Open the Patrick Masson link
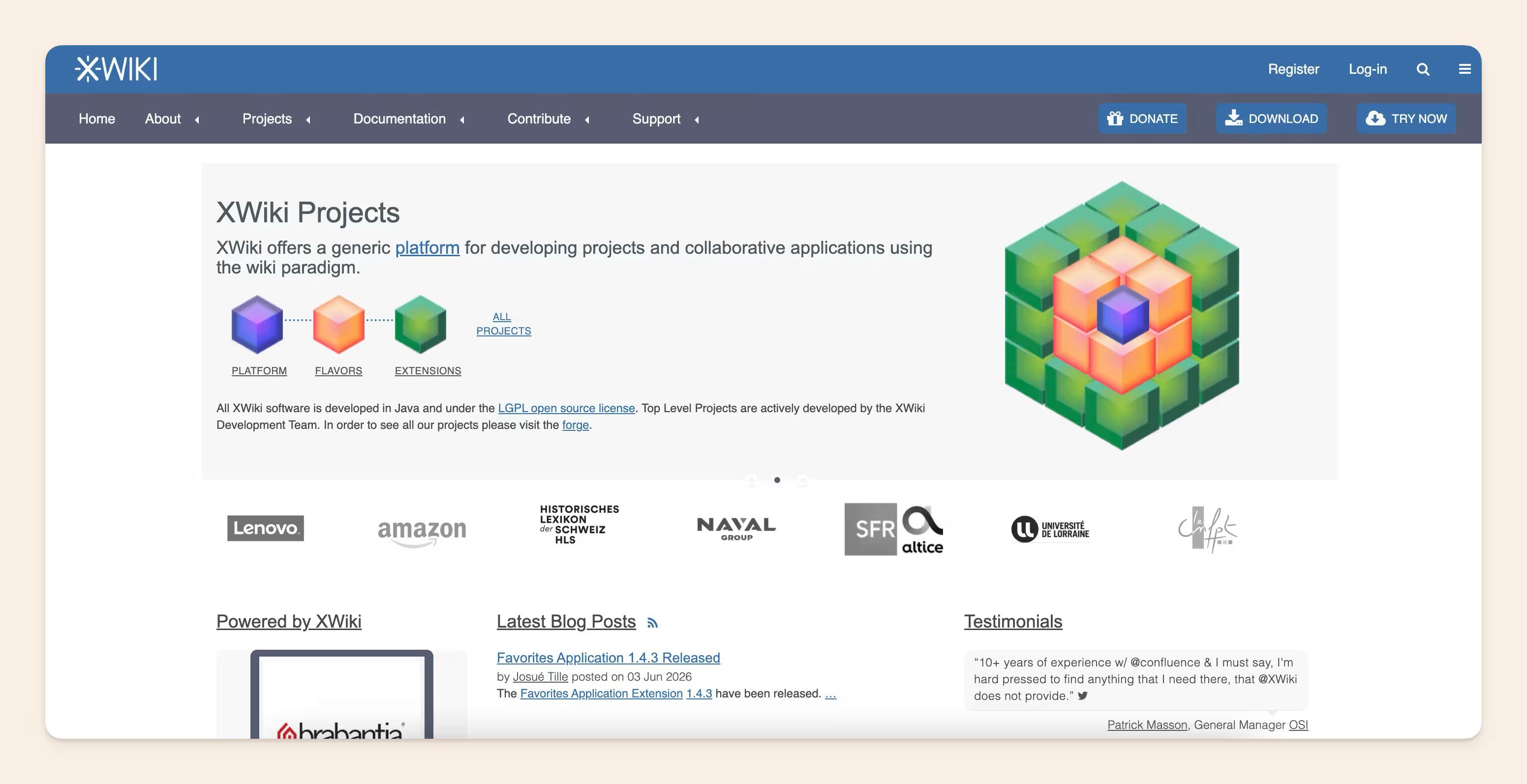Image resolution: width=1527 pixels, height=784 pixels. 1148,725
